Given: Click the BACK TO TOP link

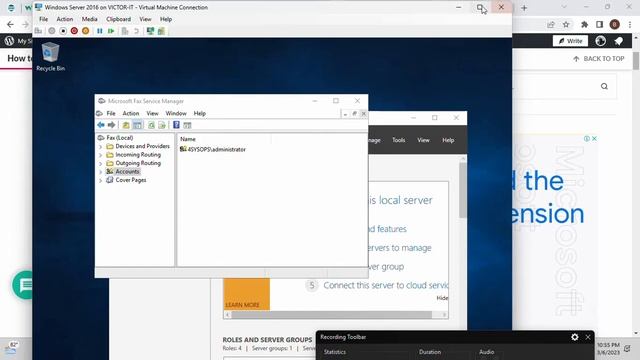Looking at the screenshot, I should [x=599, y=59].
